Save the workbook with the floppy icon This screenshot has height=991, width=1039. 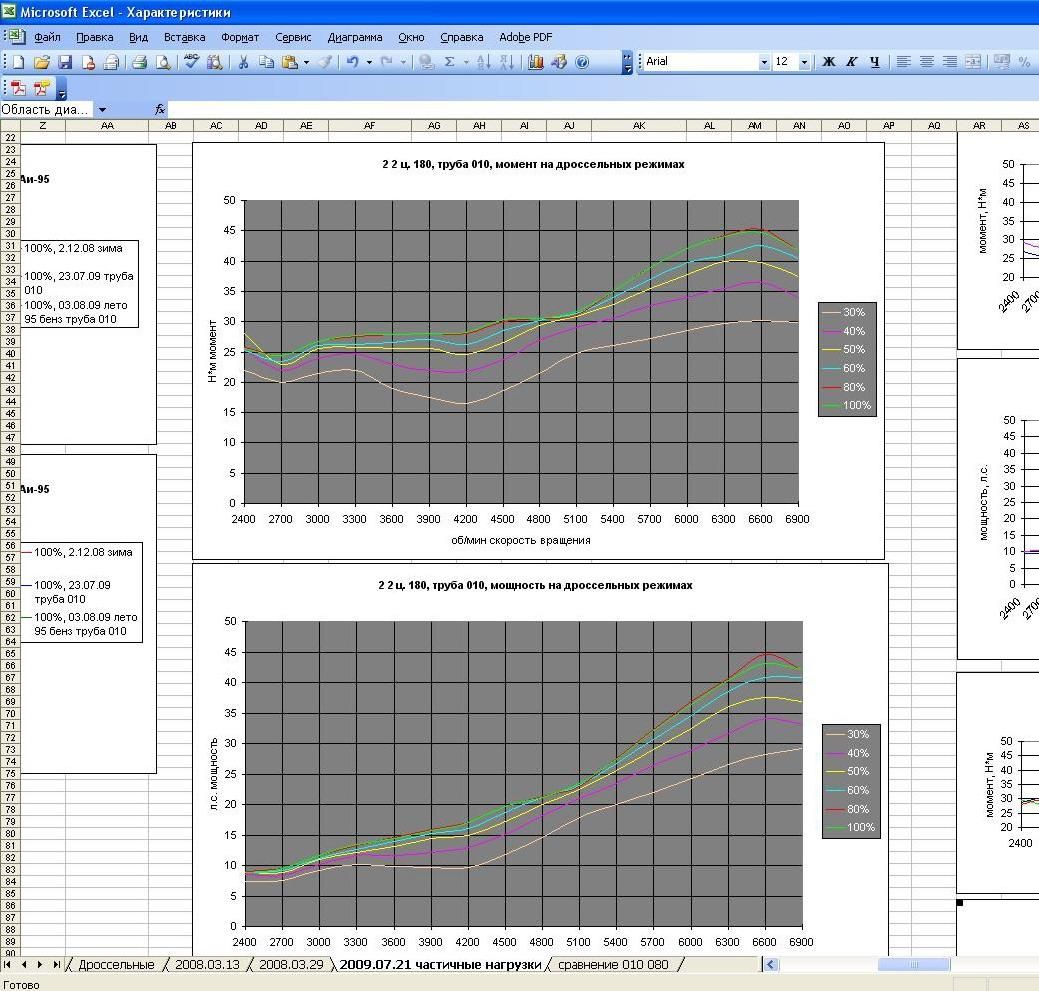65,62
